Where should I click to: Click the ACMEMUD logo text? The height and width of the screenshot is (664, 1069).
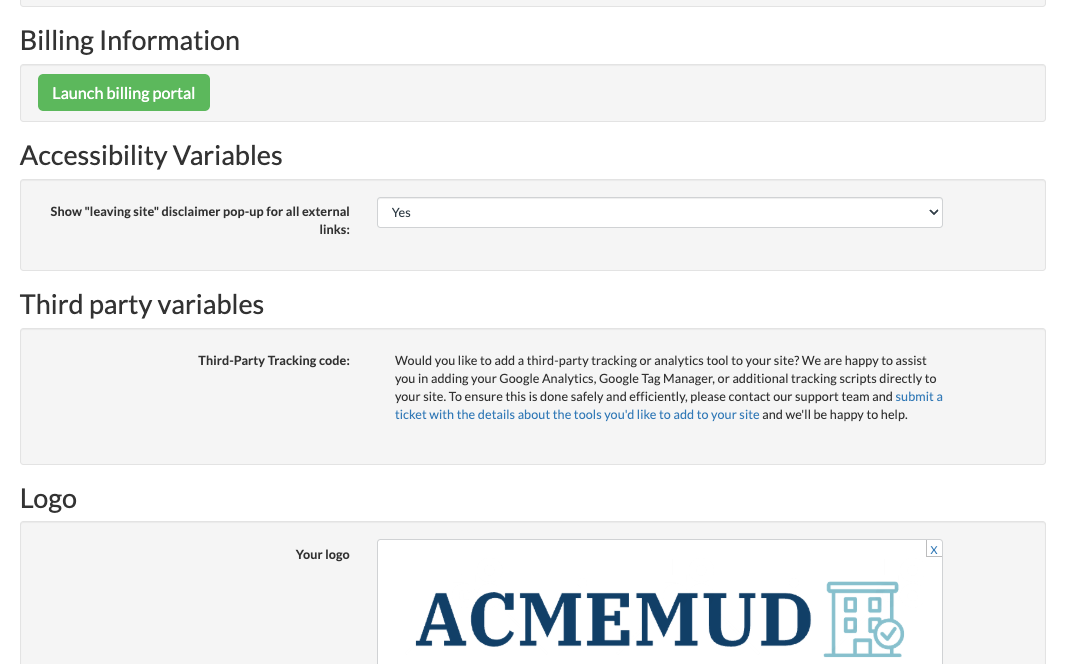tap(612, 620)
